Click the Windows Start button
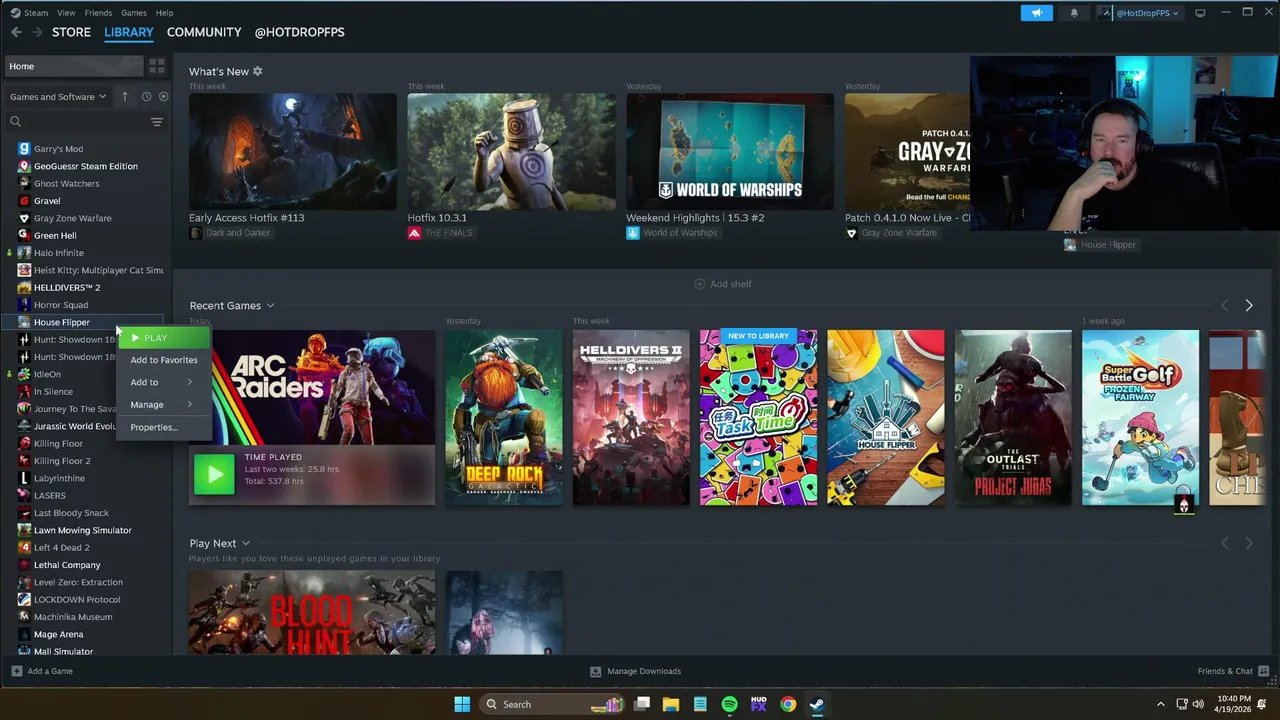The height and width of the screenshot is (720, 1280). pos(462,704)
